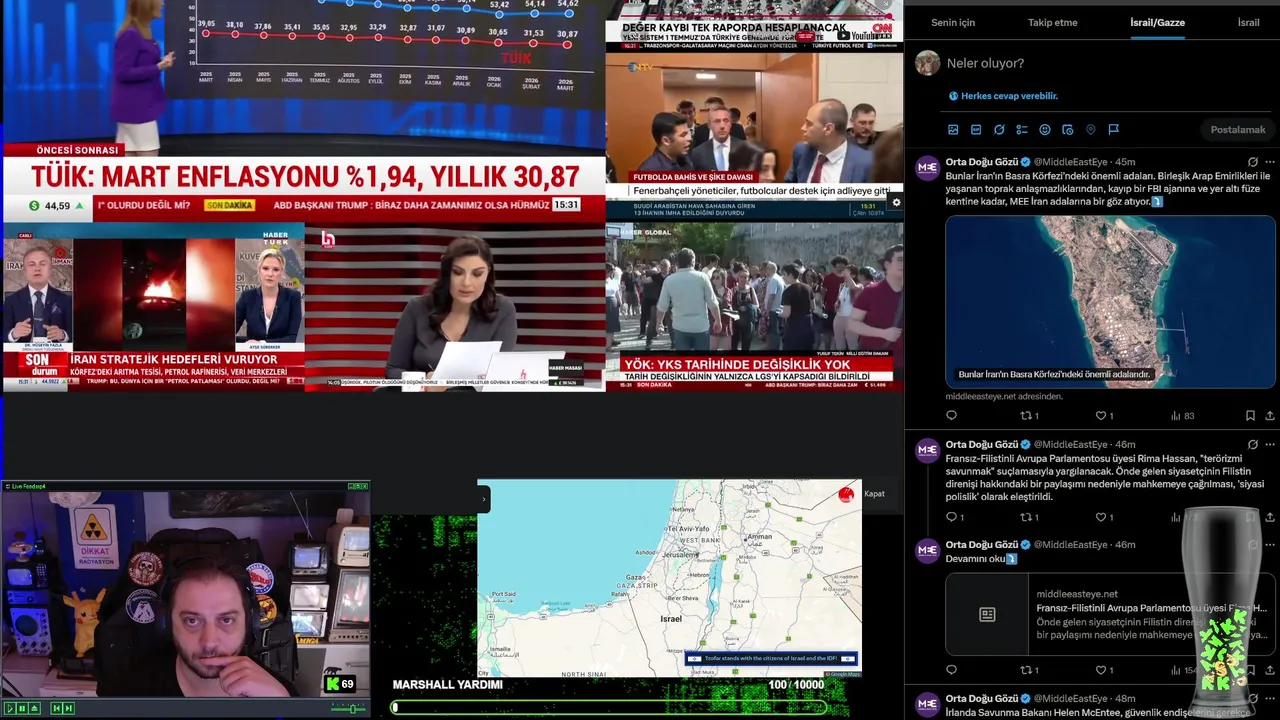Open the İsrail tab
1280x720 pixels.
point(1249,22)
